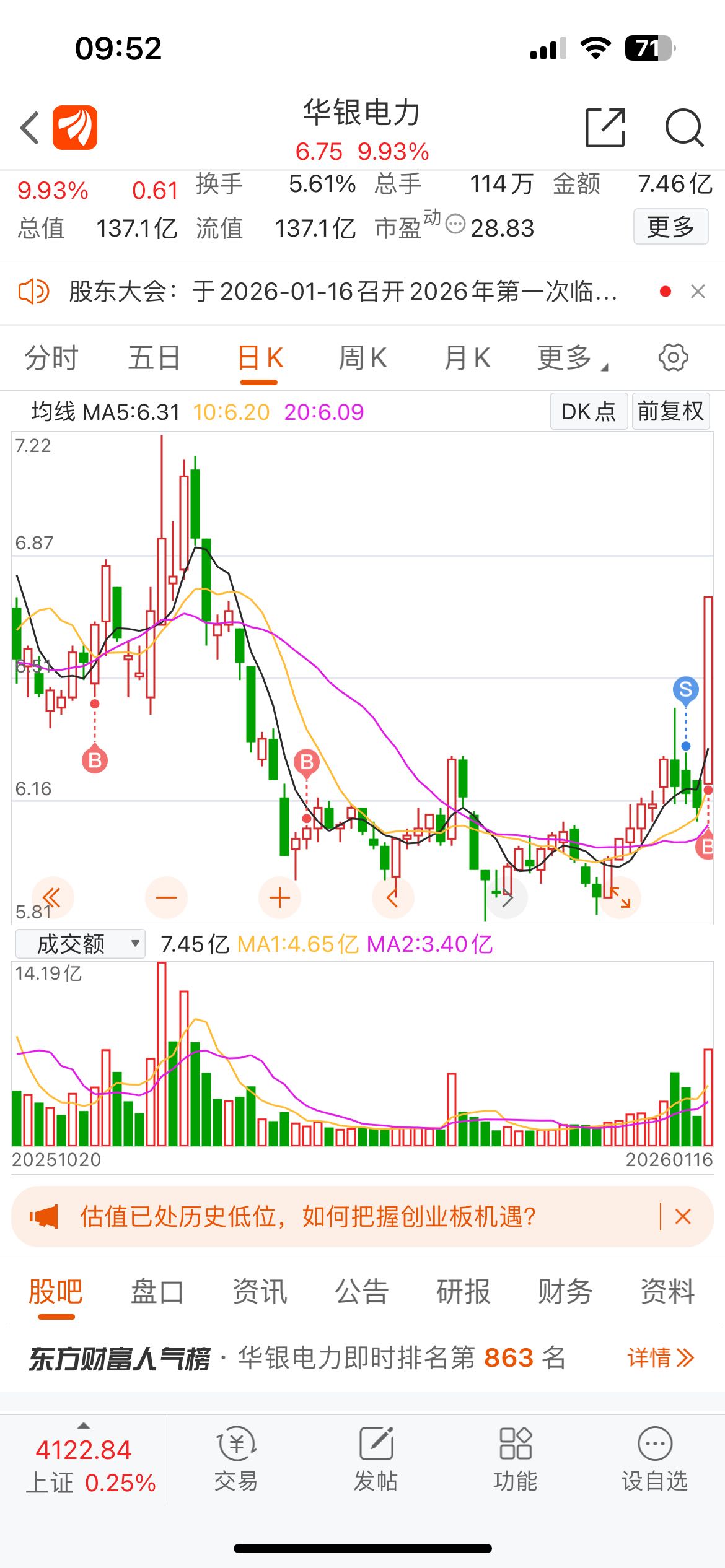Screen dimensions: 725x1568
Task: Select 日K chart tab
Action: pyautogui.click(x=260, y=358)
